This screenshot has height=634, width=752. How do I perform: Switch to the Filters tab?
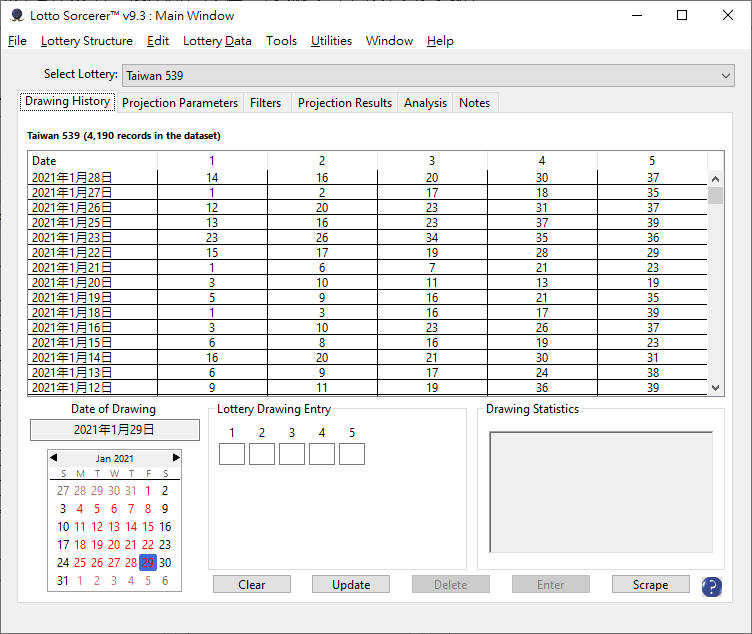265,103
